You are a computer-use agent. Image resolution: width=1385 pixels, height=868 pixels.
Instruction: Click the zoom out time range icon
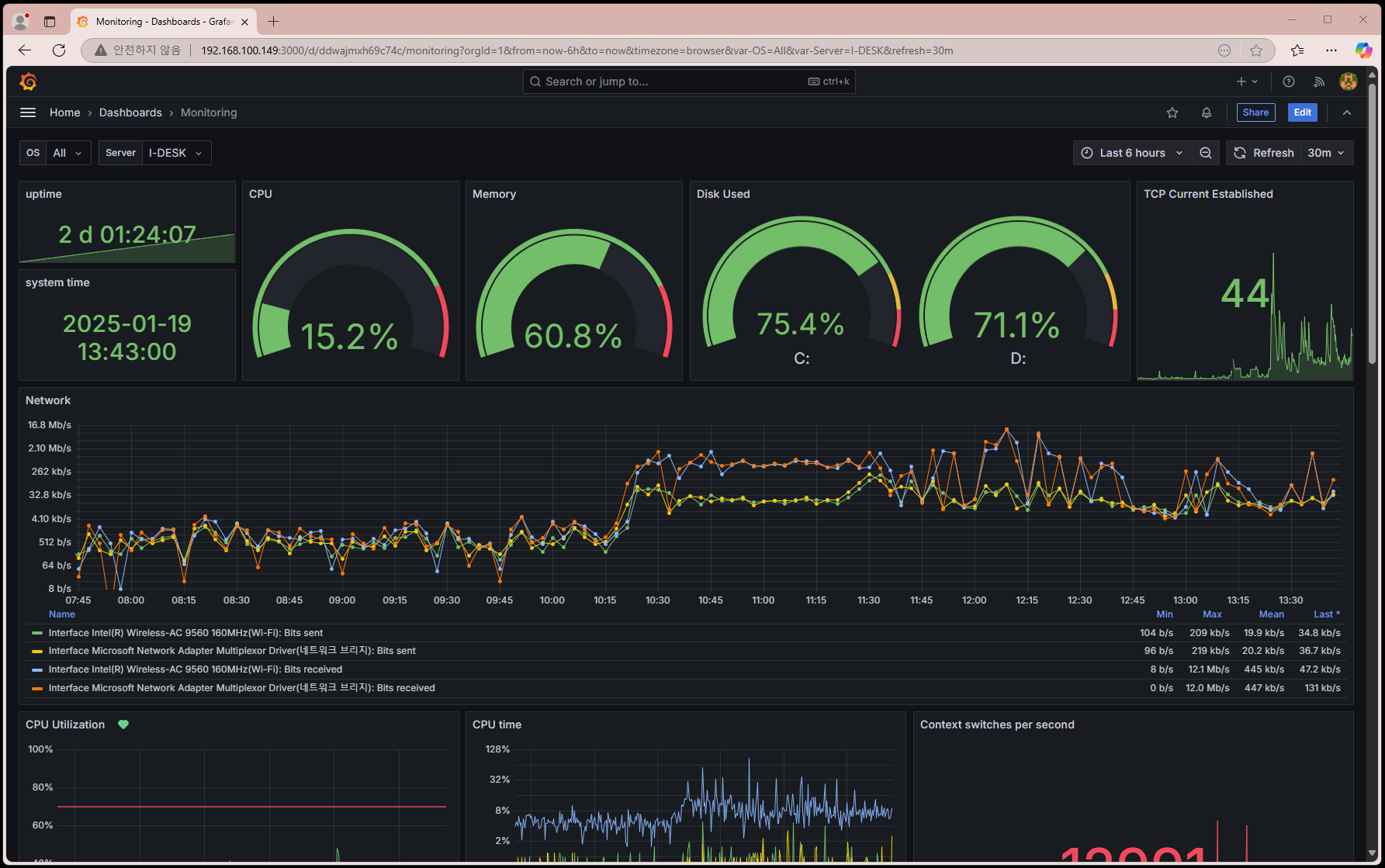pyautogui.click(x=1206, y=153)
